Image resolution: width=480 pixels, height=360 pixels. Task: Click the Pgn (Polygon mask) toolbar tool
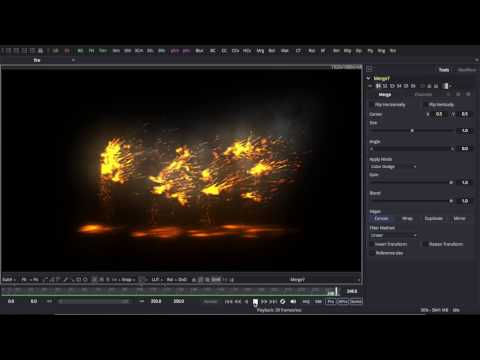coord(370,51)
